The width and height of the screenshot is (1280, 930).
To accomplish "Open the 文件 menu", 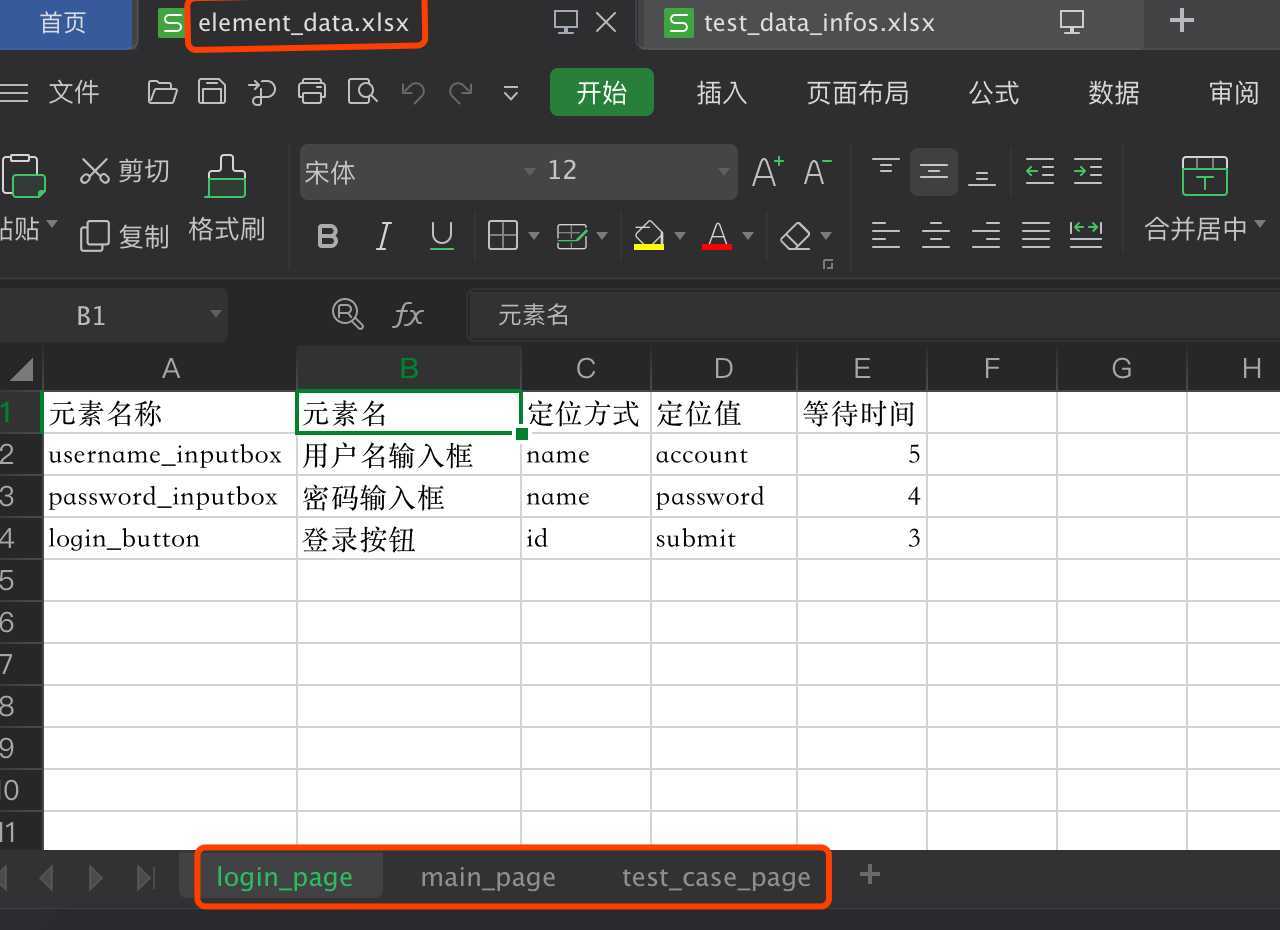I will click(x=74, y=93).
